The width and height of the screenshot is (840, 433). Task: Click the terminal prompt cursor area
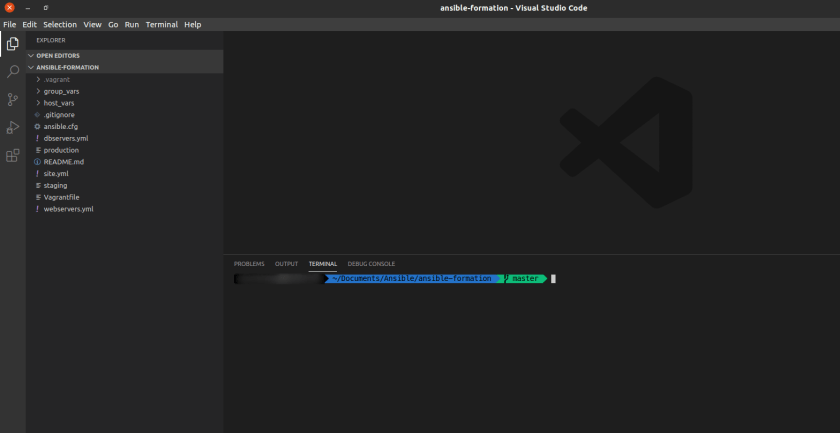click(553, 279)
